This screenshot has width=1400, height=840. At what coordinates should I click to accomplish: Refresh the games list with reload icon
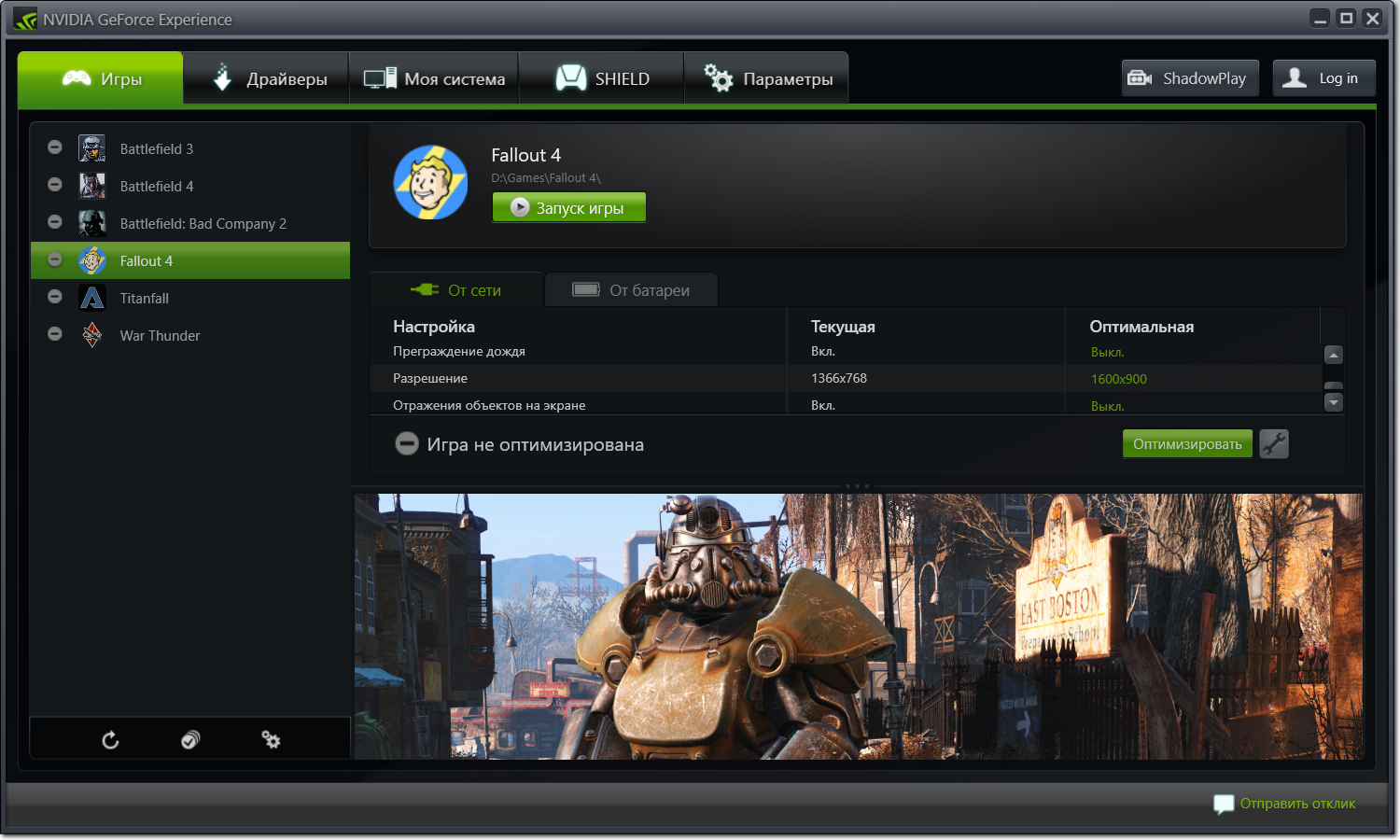[x=110, y=740]
